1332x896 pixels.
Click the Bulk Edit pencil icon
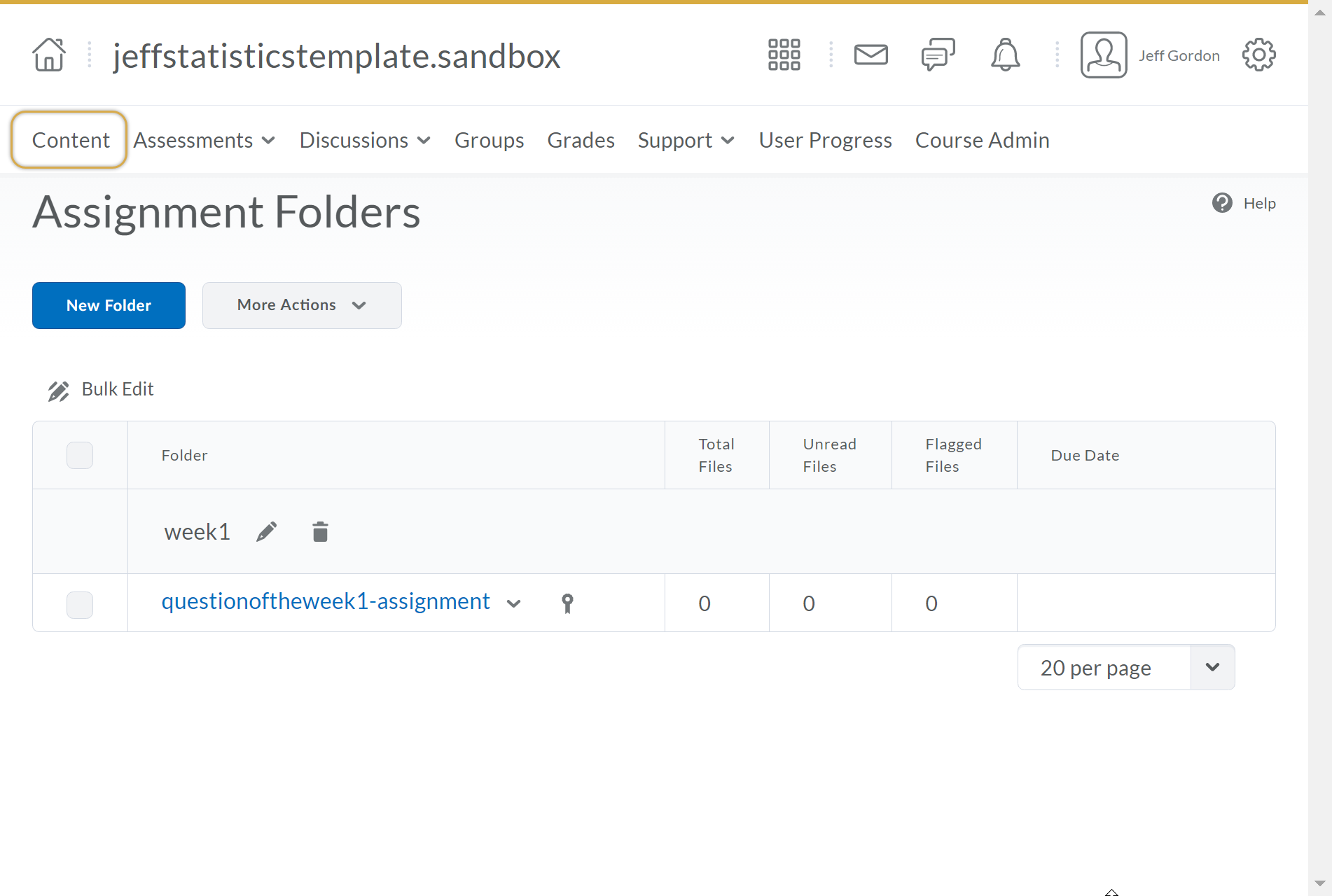pyautogui.click(x=58, y=391)
